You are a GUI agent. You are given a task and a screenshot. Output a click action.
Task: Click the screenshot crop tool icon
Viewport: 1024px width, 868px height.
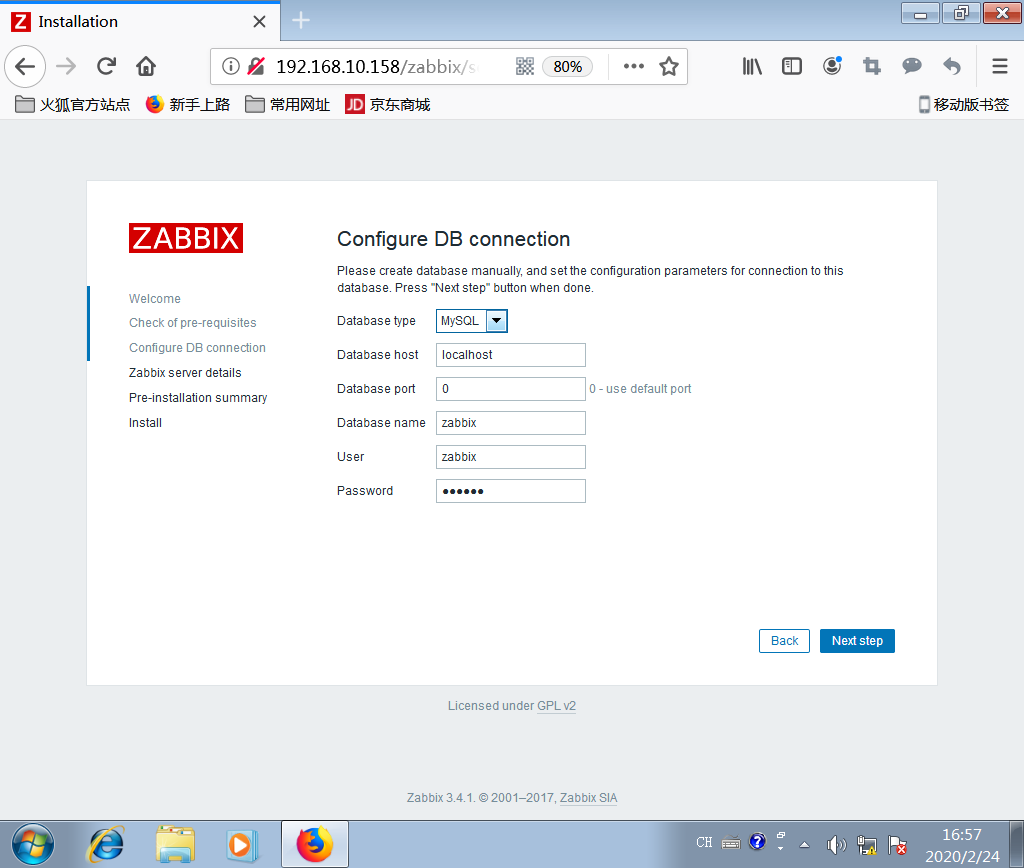coord(872,66)
